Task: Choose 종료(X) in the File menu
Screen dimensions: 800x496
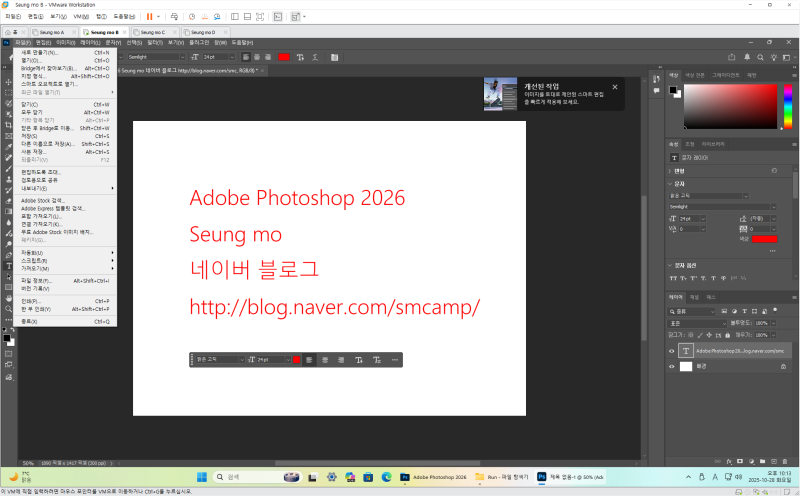Action: [65, 321]
